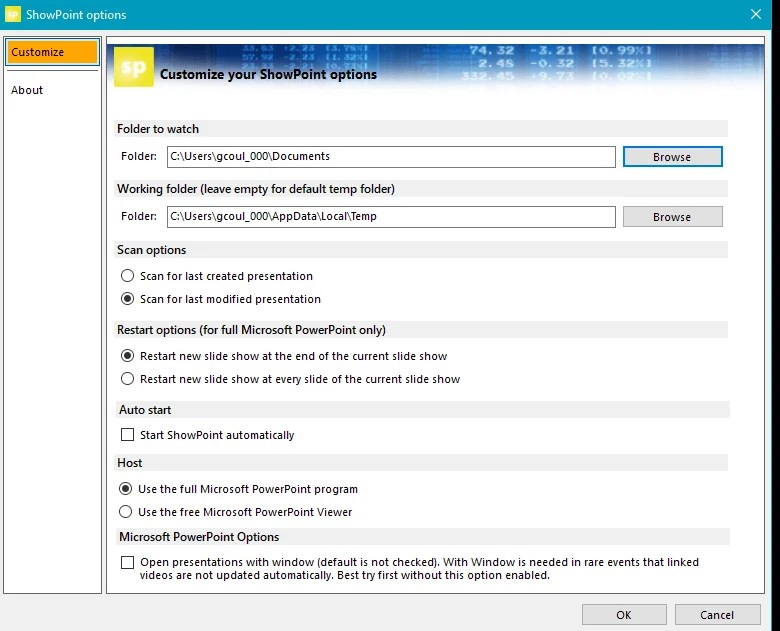The image size is (780, 631).
Task: Click the Folder to watch heading
Action: point(158,129)
